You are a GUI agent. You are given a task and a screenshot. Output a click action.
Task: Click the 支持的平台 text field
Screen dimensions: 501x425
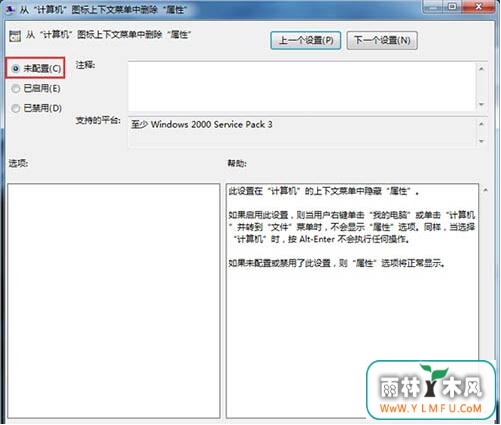(301, 132)
